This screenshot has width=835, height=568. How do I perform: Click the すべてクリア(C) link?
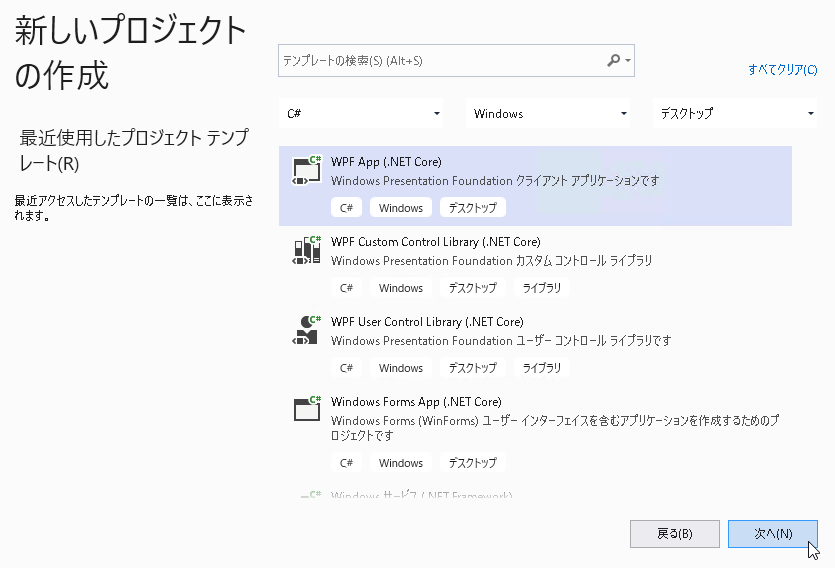[782, 70]
